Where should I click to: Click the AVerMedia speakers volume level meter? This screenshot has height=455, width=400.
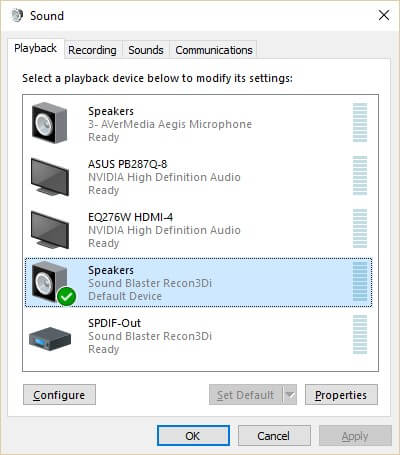360,123
